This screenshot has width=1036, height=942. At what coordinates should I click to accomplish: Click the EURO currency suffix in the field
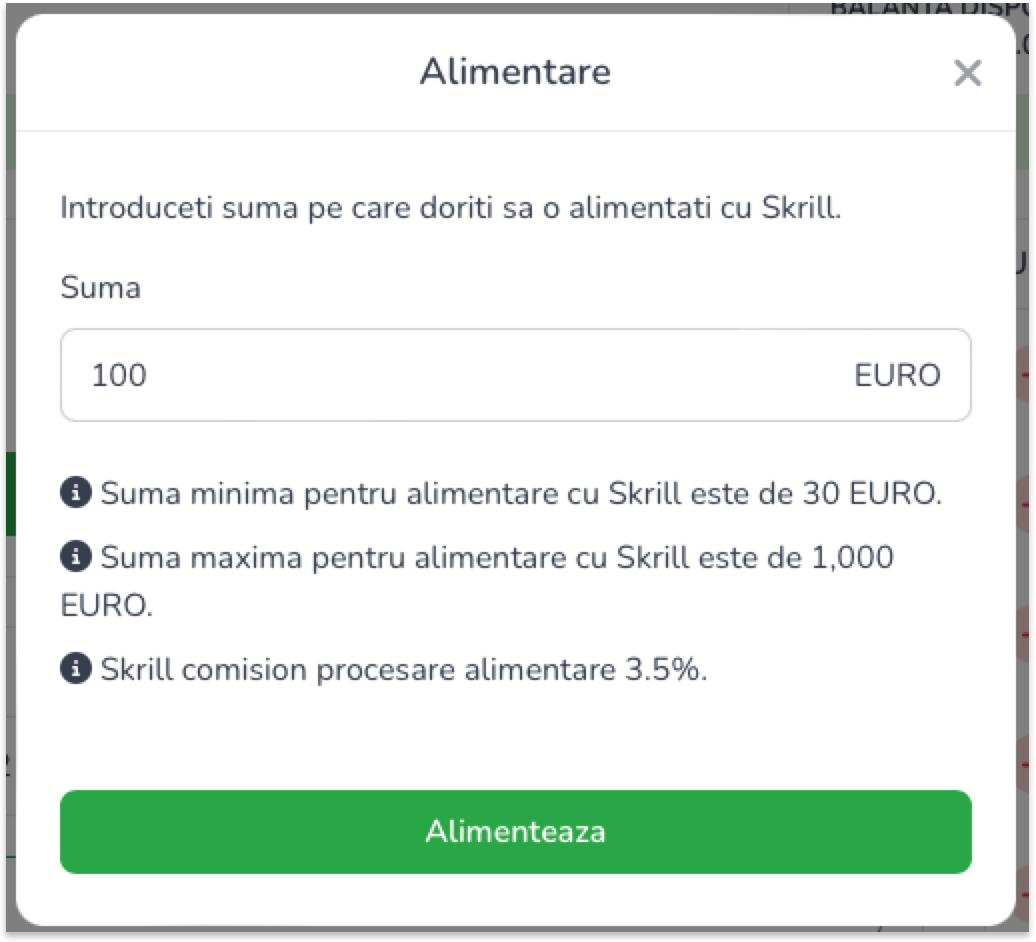[x=897, y=376]
